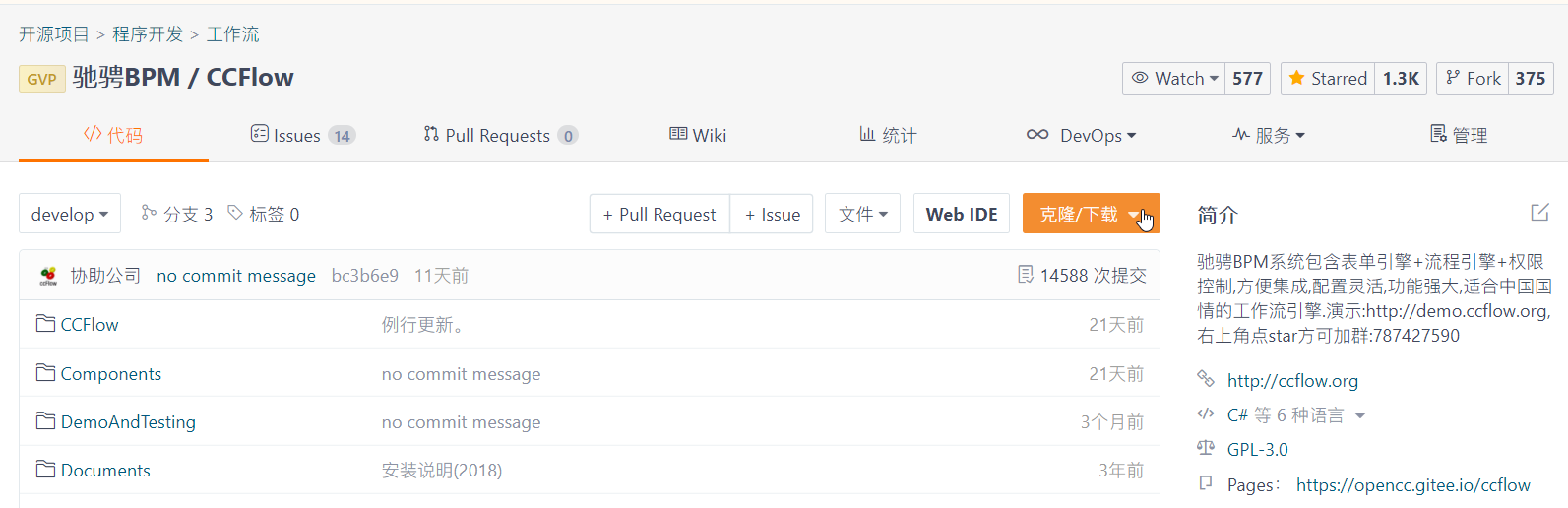
Task: Click the Web IDE button
Action: 961,214
